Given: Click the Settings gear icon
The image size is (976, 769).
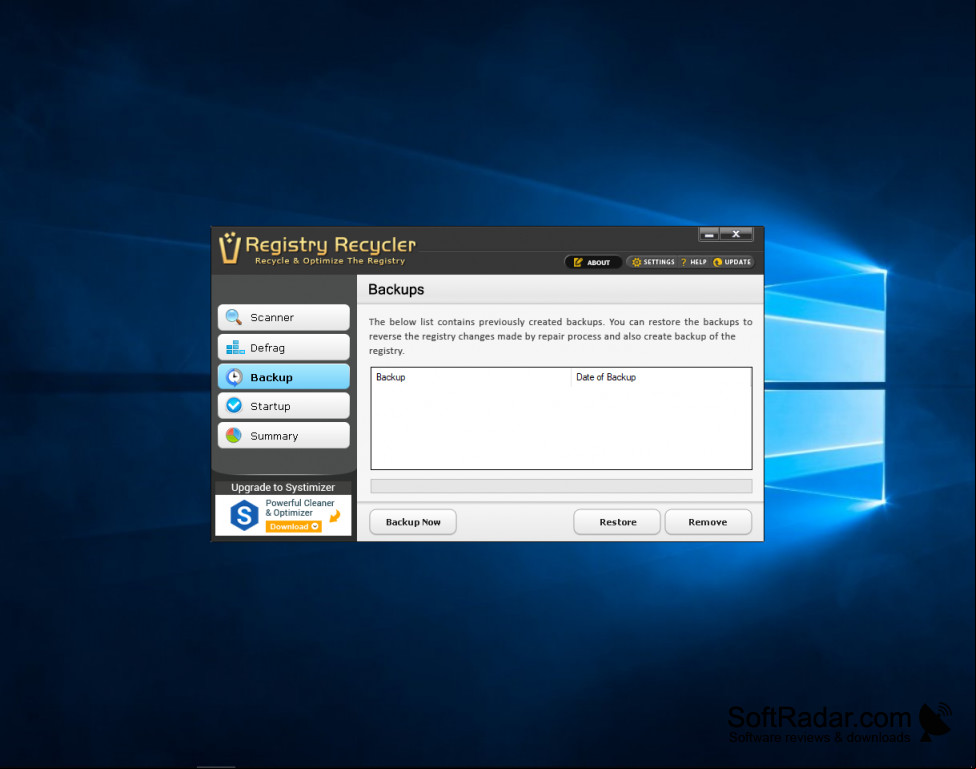Looking at the screenshot, I should click(636, 262).
